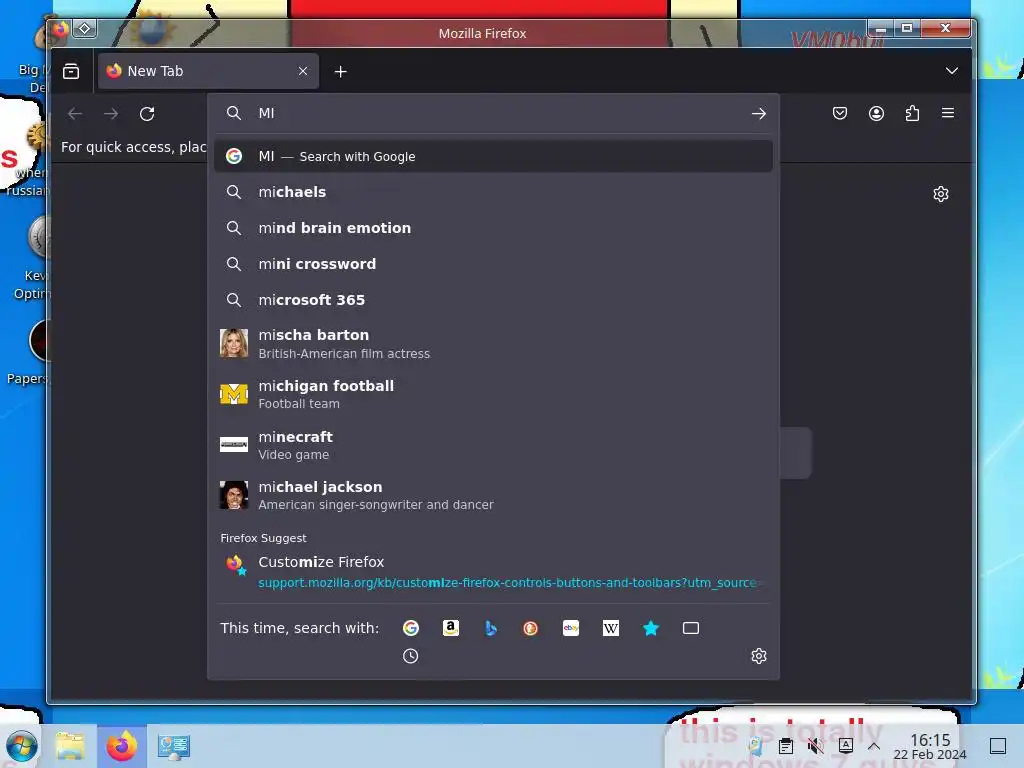
Task: Choose the mind brain emotion suggestion
Action: 493,228
